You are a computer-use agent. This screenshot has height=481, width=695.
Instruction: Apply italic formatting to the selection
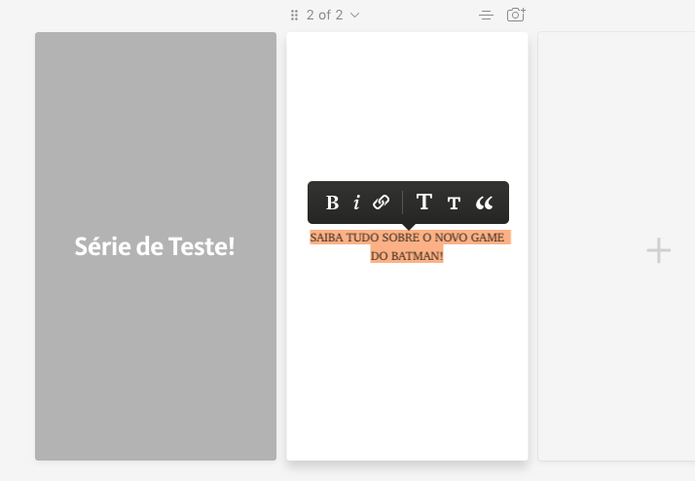(x=357, y=203)
